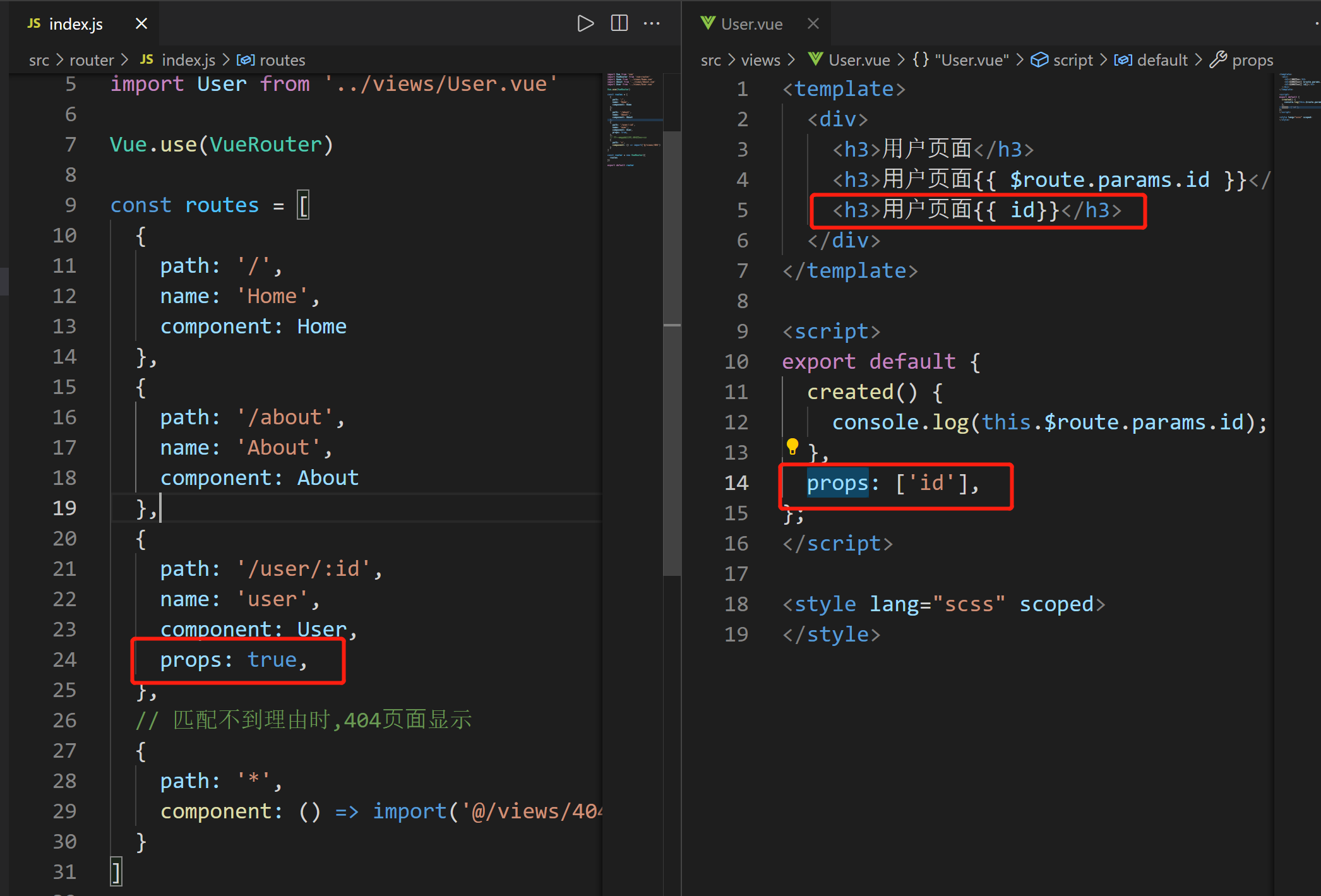
Task: Click the Run Code play icon
Action: coord(585,24)
